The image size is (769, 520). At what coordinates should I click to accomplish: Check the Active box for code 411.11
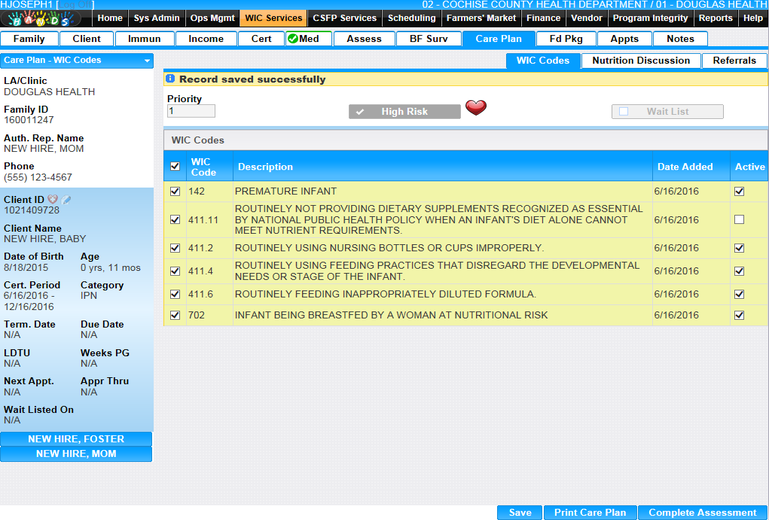point(739,219)
